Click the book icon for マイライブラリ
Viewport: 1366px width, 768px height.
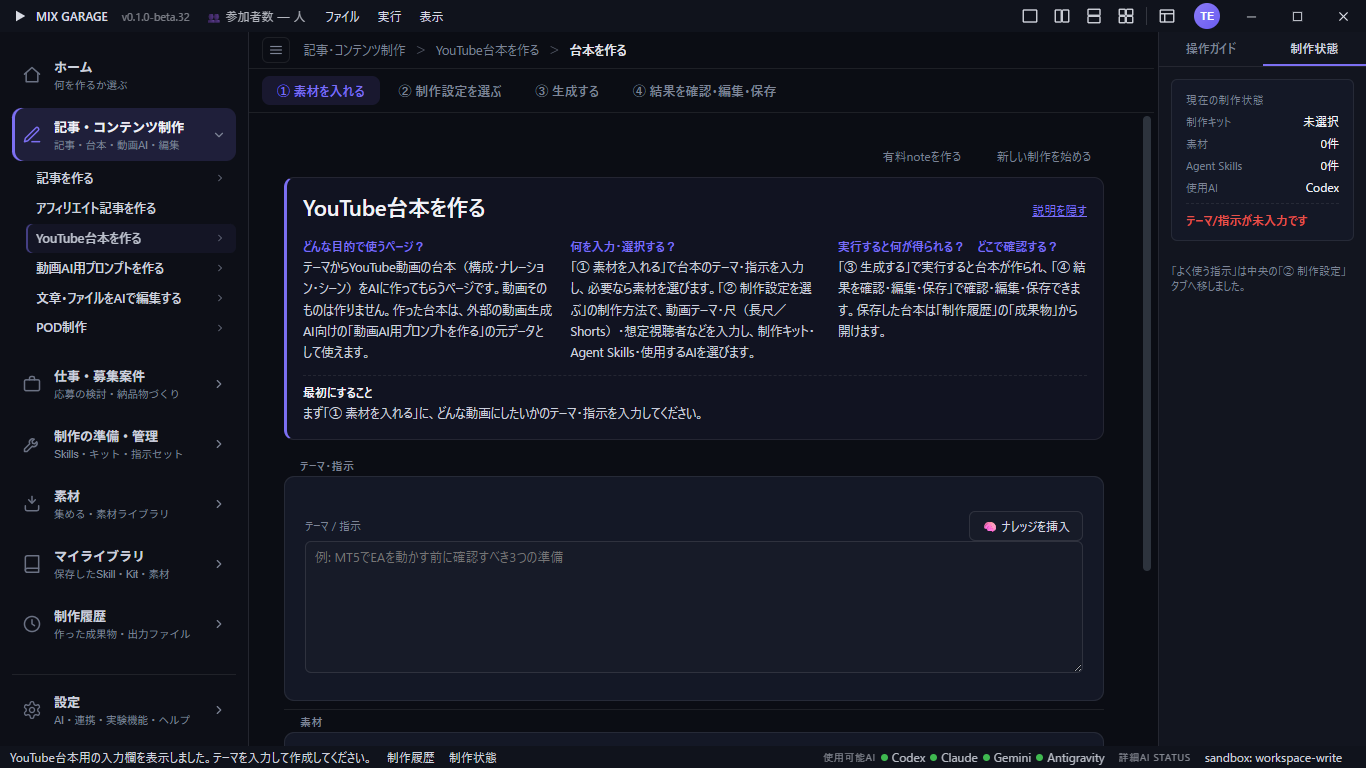tap(32, 564)
